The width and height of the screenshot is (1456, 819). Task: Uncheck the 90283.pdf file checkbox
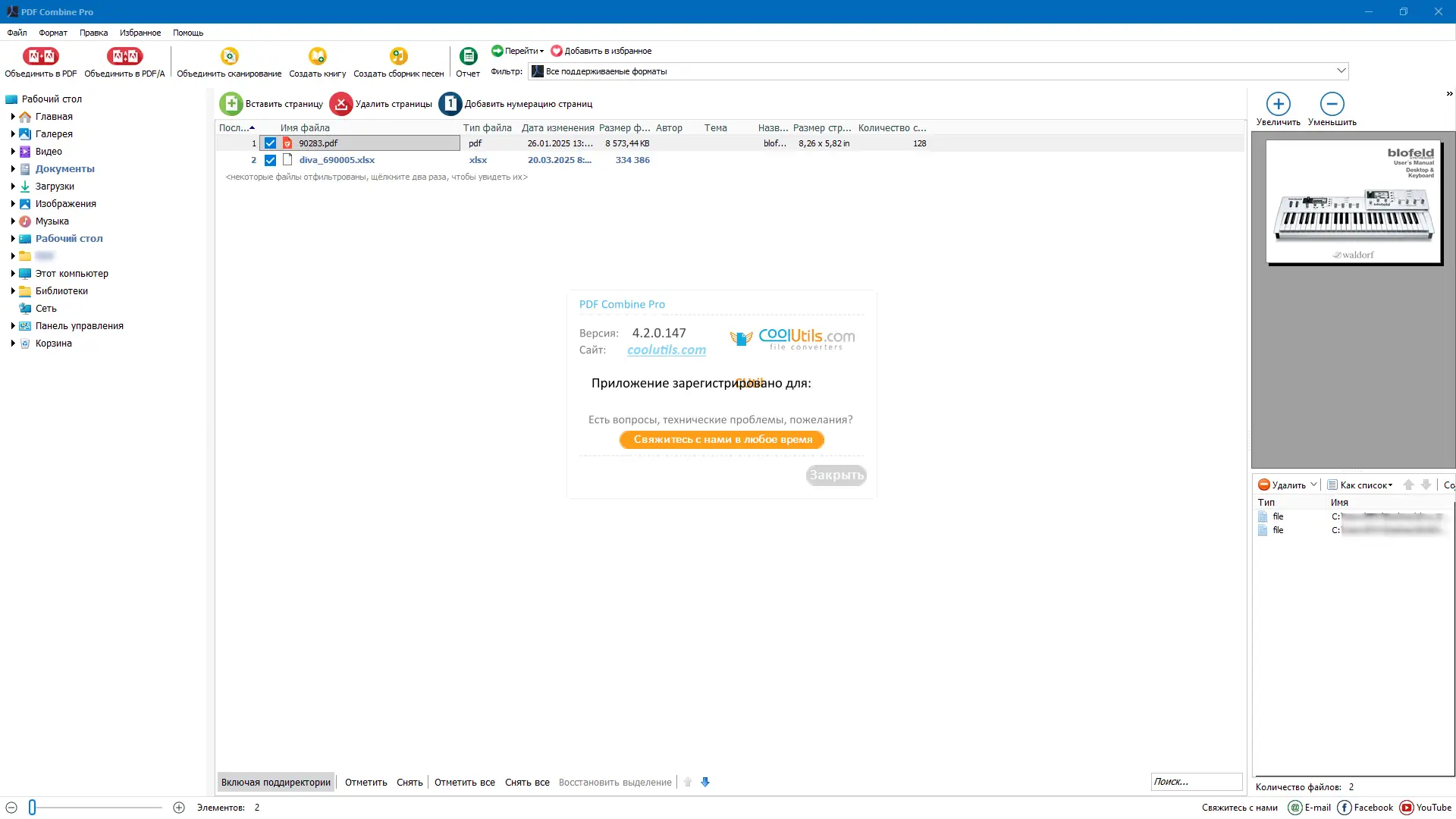pyautogui.click(x=270, y=143)
